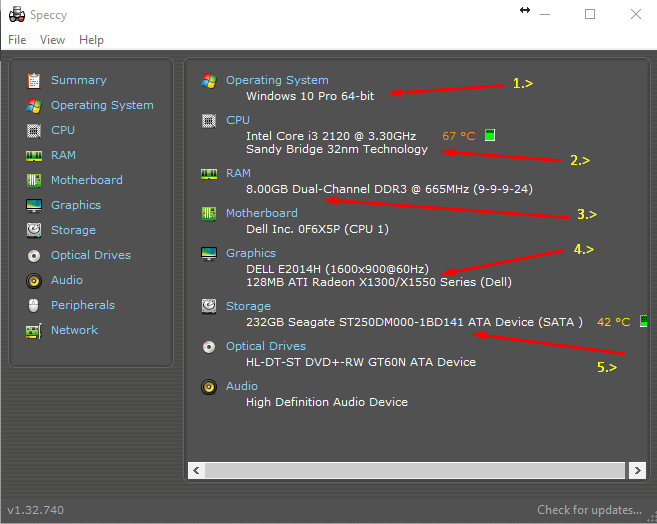Viewport: 657px width, 524px height.
Task: Show Storage details from sidebar
Action: 73,230
